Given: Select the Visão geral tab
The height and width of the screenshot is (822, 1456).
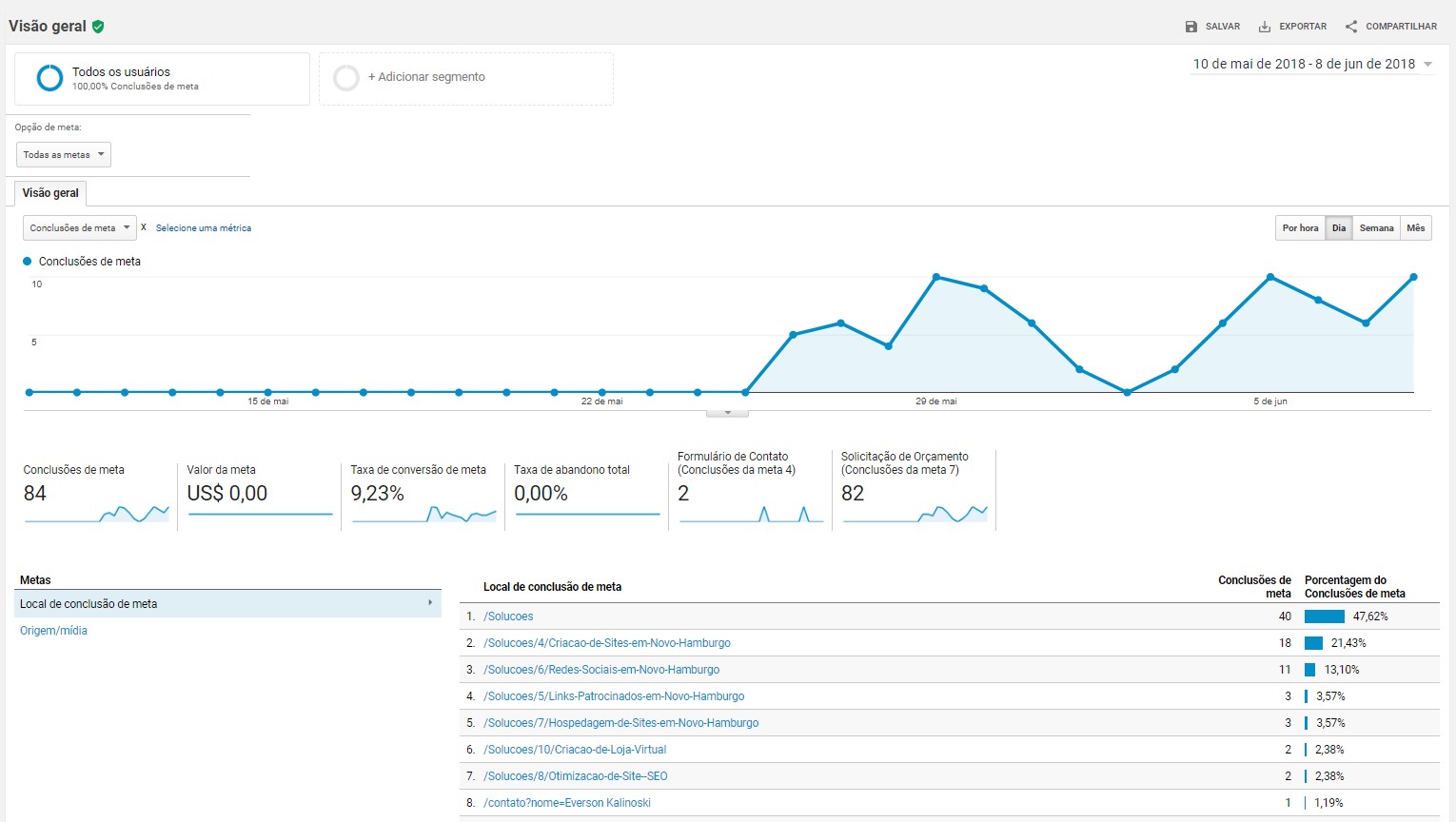Looking at the screenshot, I should click(x=50, y=193).
